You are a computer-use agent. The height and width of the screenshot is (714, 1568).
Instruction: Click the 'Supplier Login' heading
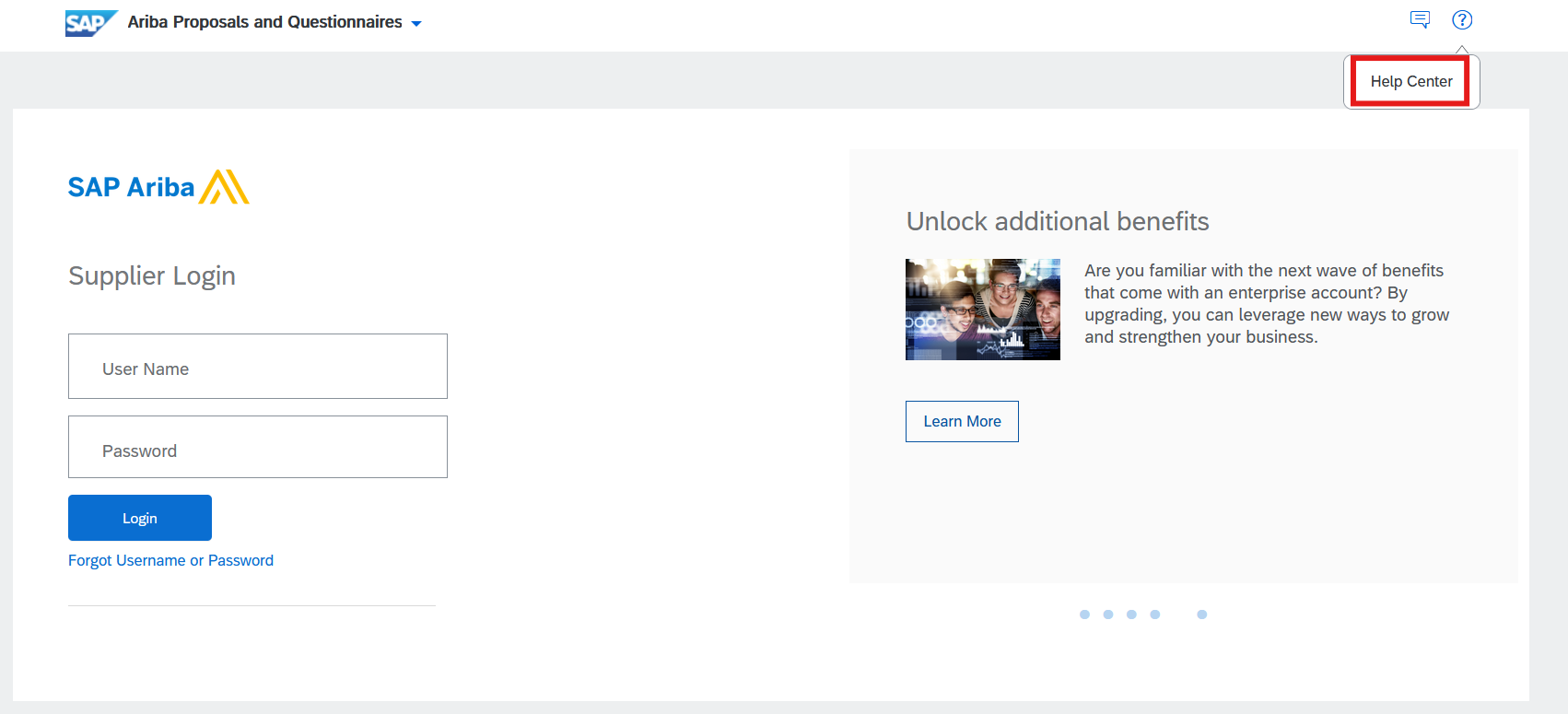152,275
